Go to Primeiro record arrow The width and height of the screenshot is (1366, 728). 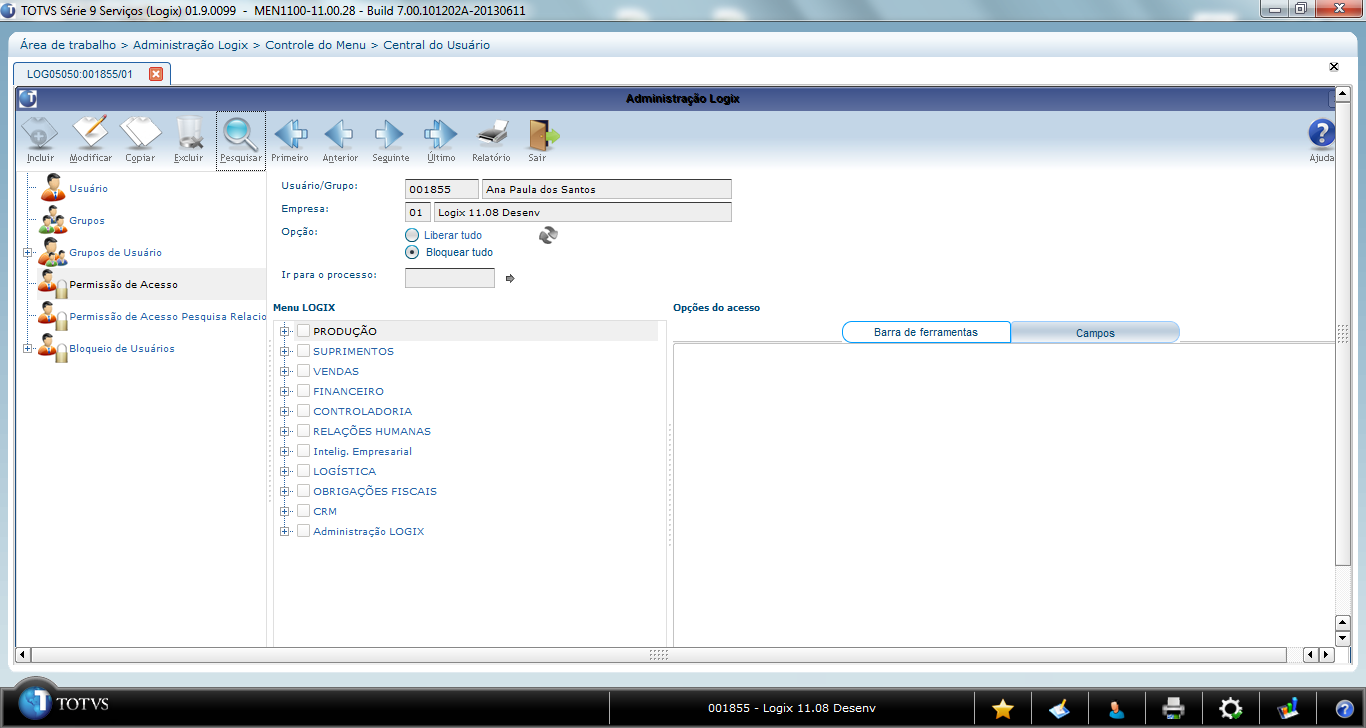290,139
